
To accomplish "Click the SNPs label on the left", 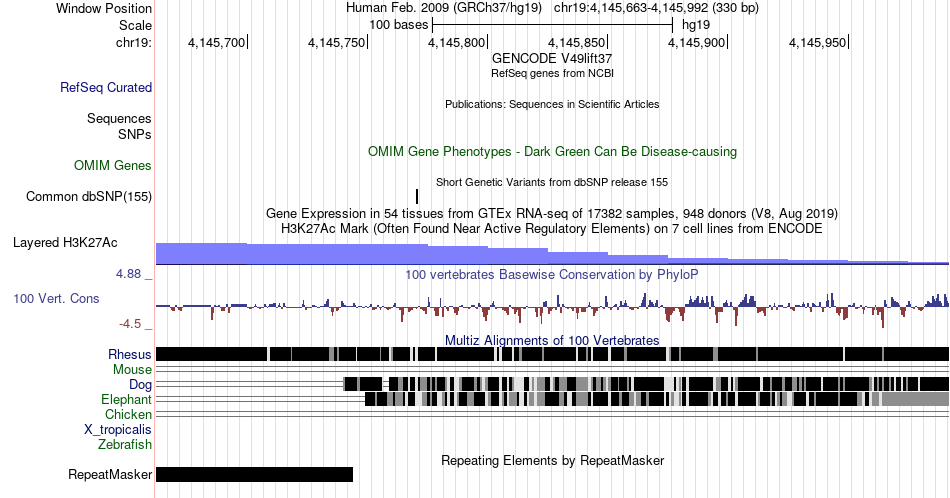I will [x=135, y=134].
